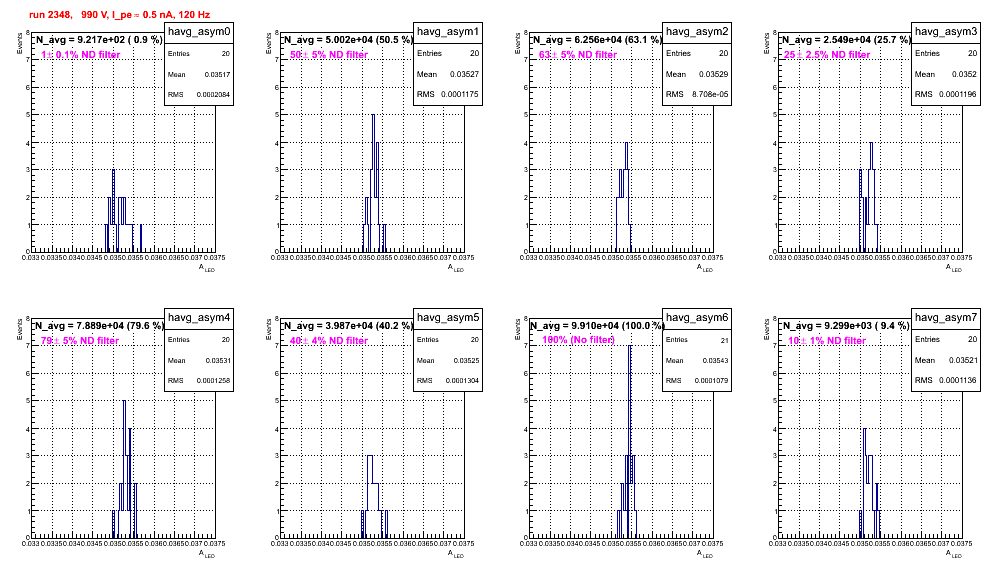Click the Events y-axis label of havg_asym5
Screen dimensions: 996x572
click(267, 329)
